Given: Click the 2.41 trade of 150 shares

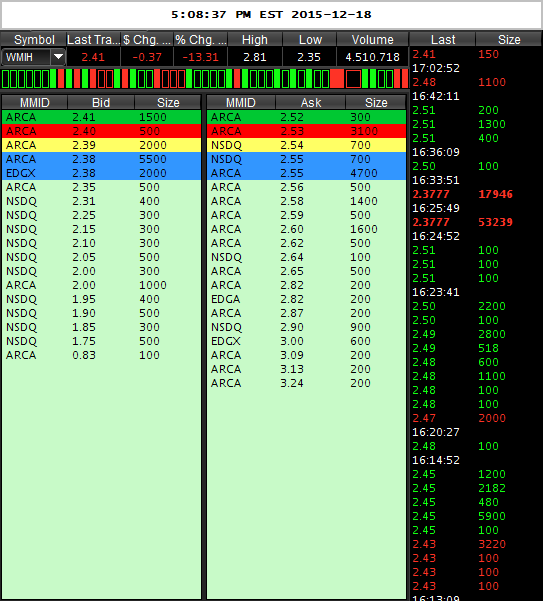Looking at the screenshot, I should 476,54.
